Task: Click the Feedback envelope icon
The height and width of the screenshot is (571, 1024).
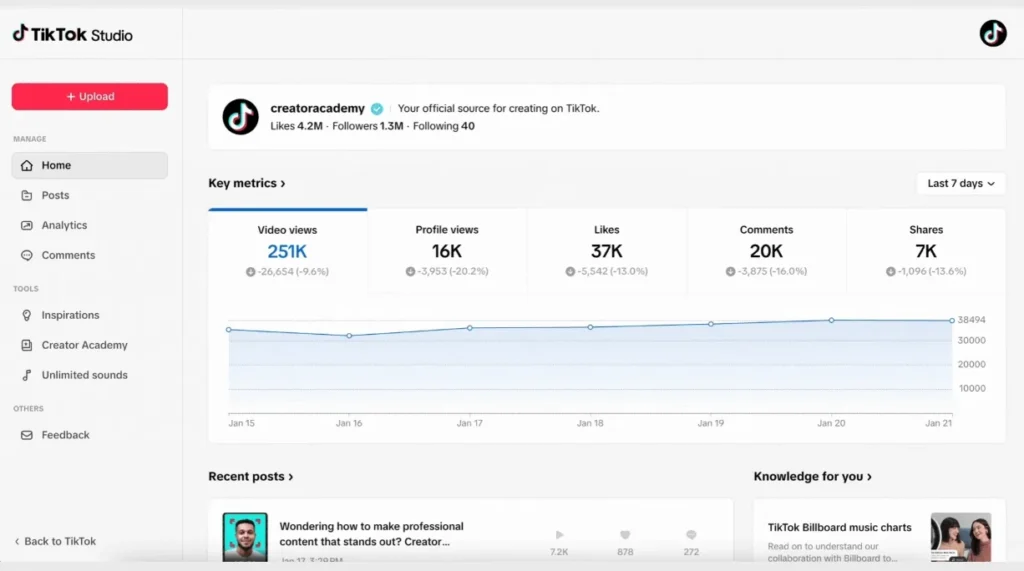Action: [x=27, y=435]
